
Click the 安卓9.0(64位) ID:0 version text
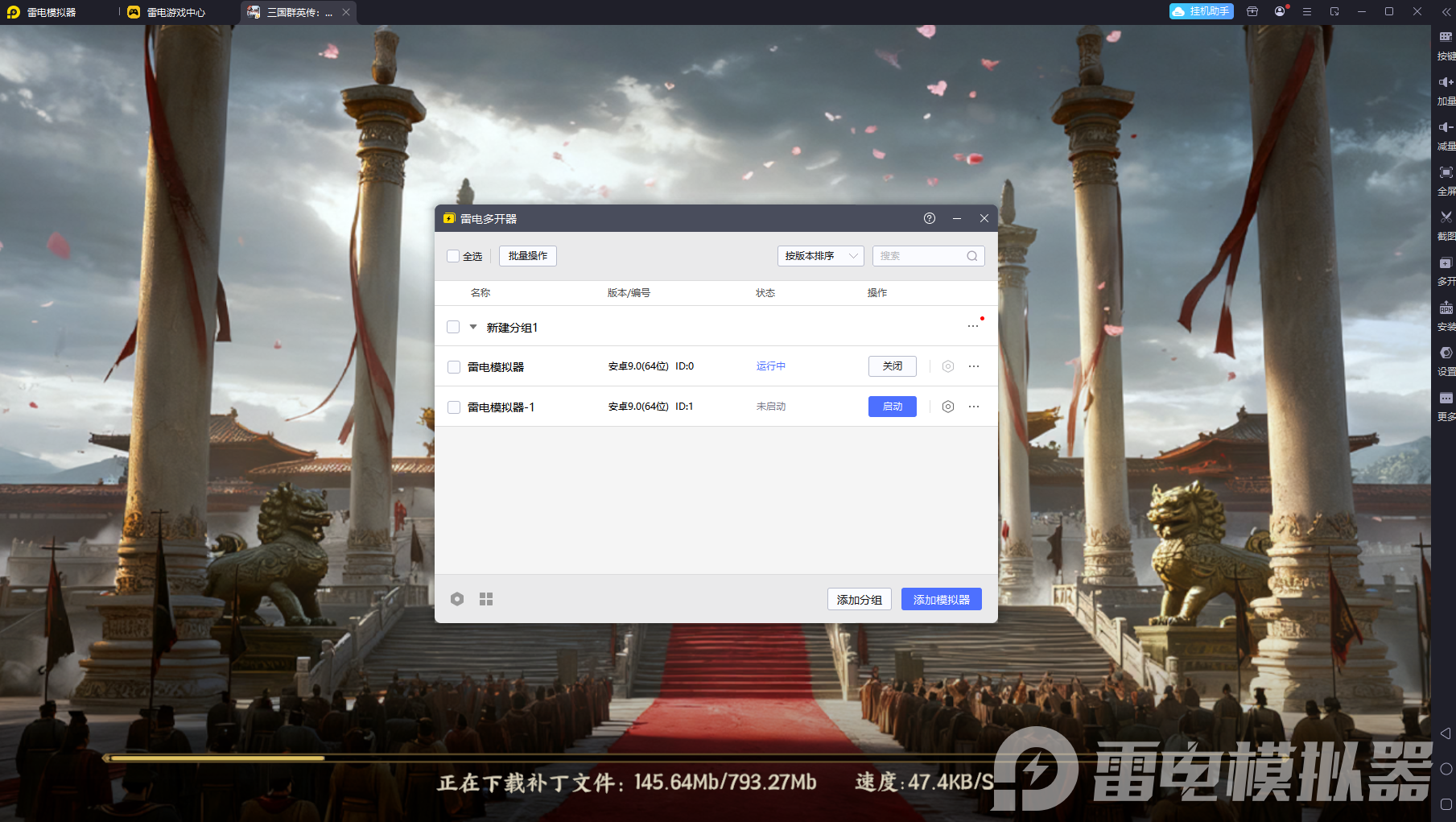click(651, 366)
